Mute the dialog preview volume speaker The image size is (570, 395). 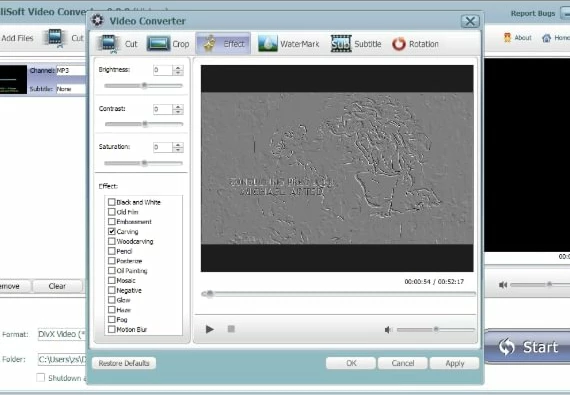388,330
